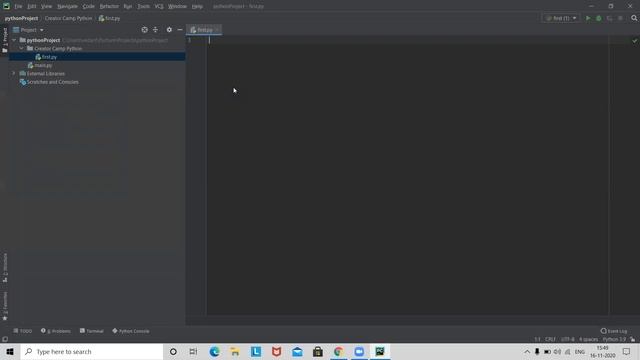Open the Code menu
The image size is (640, 360).
pyautogui.click(x=89, y=6)
